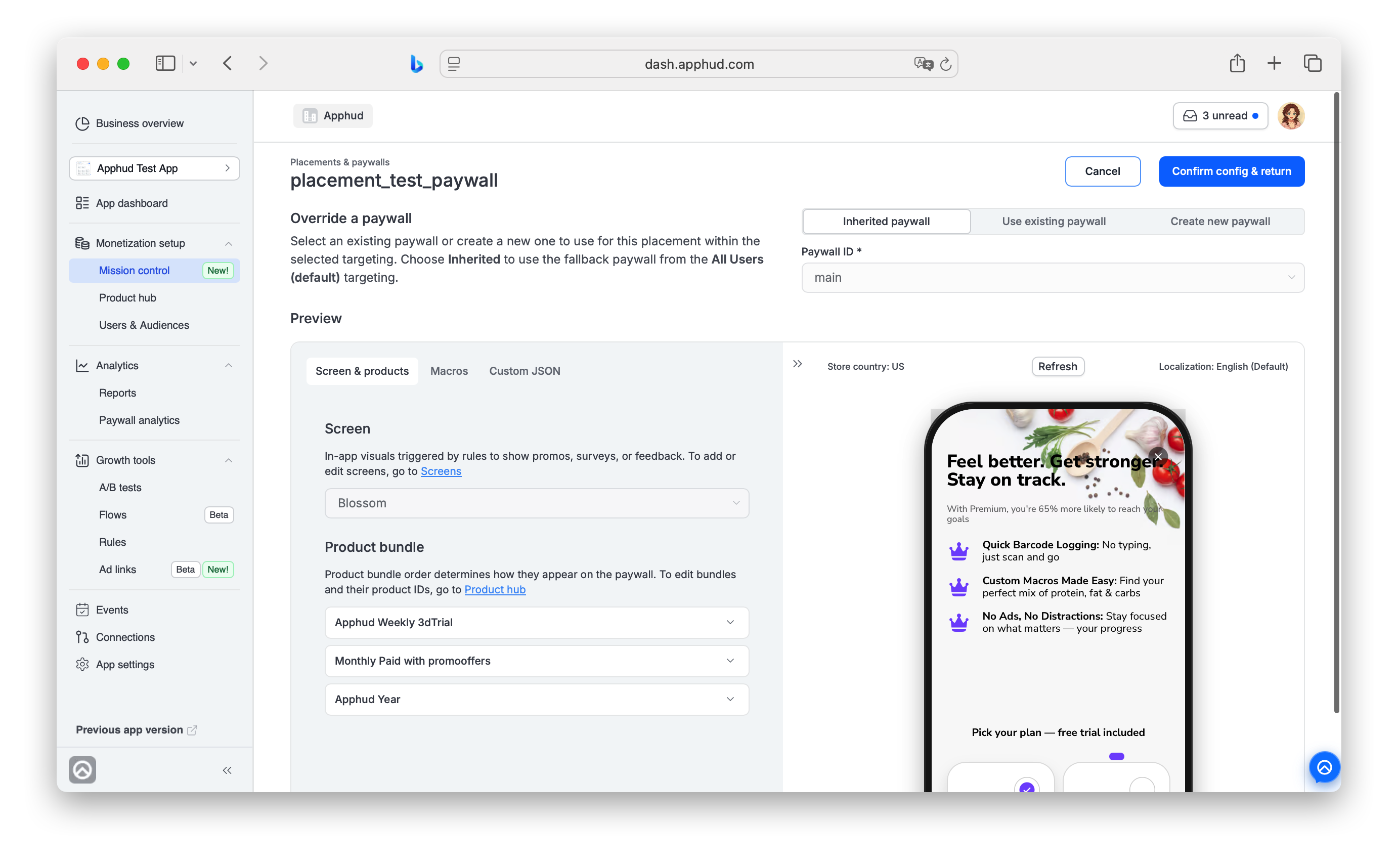Collapse Monetization setup section
1398x868 pixels.
click(229, 243)
